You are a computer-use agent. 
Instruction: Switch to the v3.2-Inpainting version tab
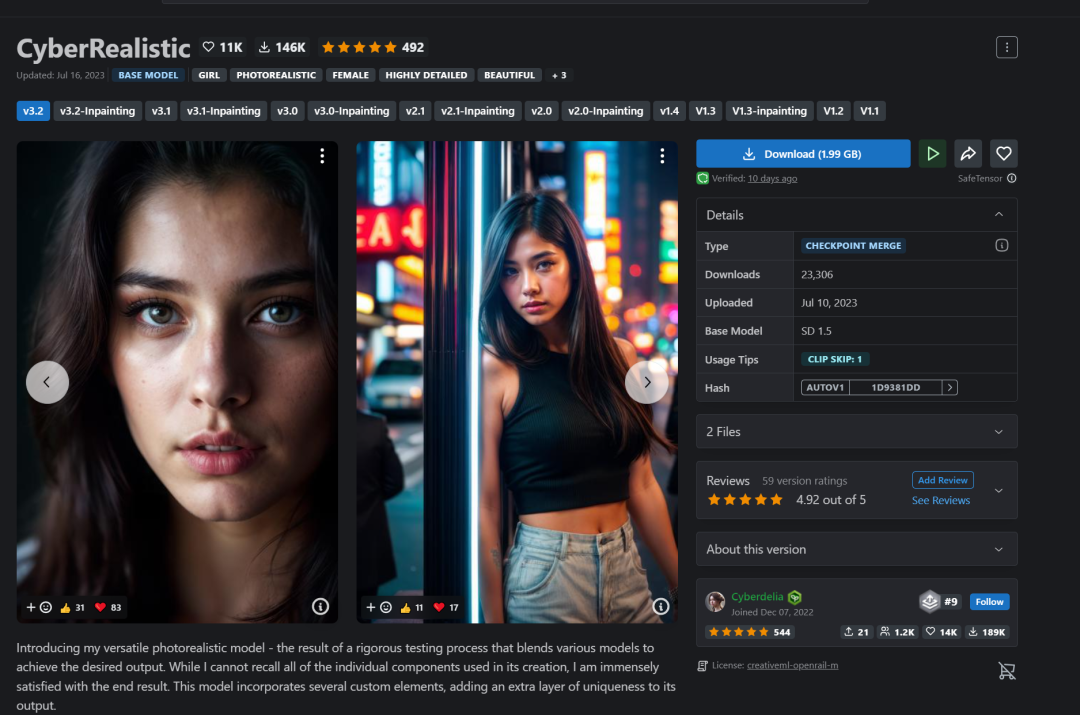tap(97, 111)
